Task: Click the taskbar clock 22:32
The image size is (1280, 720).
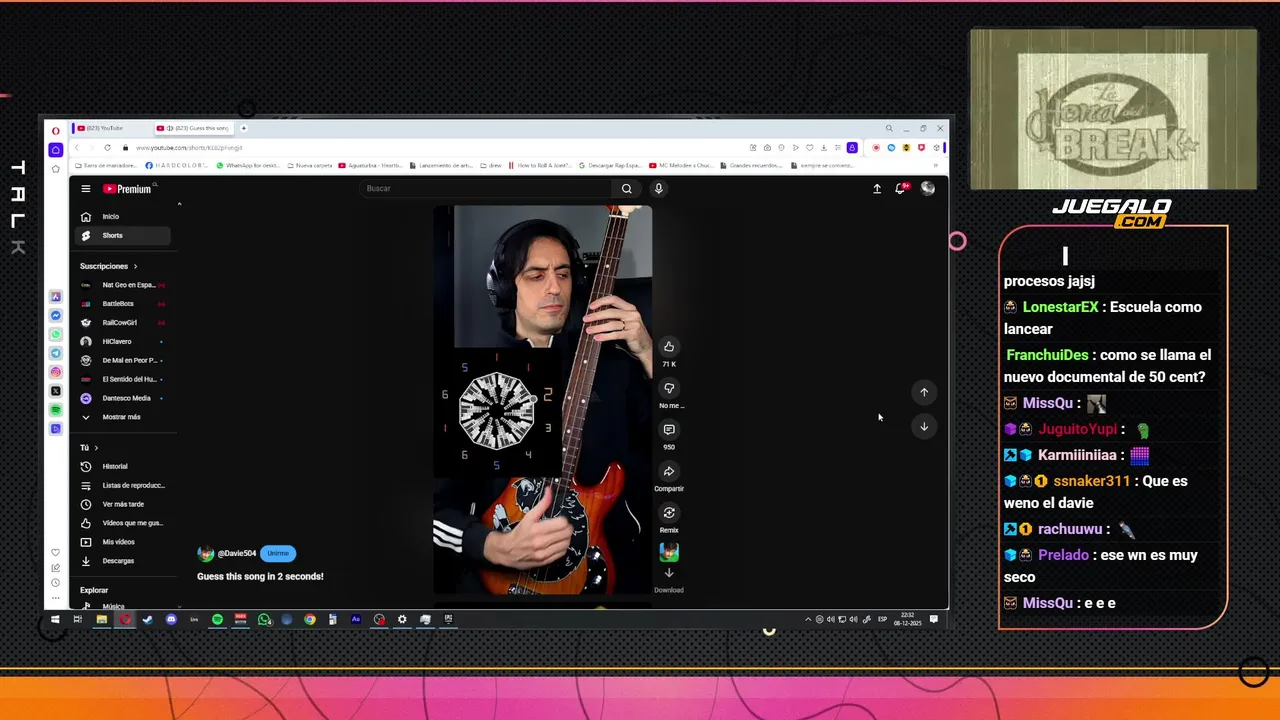Action: 907,620
